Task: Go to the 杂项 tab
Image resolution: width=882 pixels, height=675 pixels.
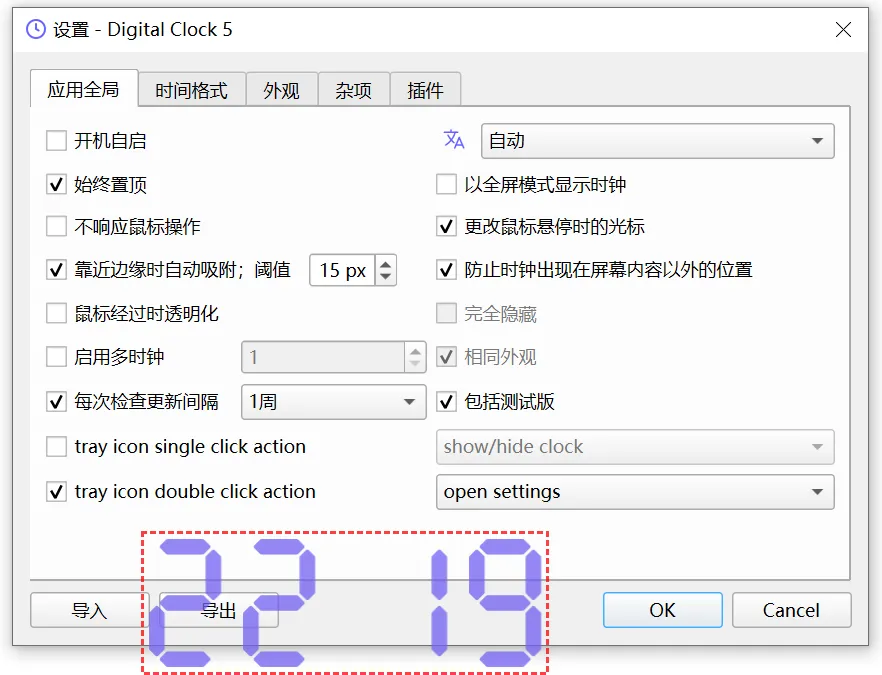Action: coord(353,90)
